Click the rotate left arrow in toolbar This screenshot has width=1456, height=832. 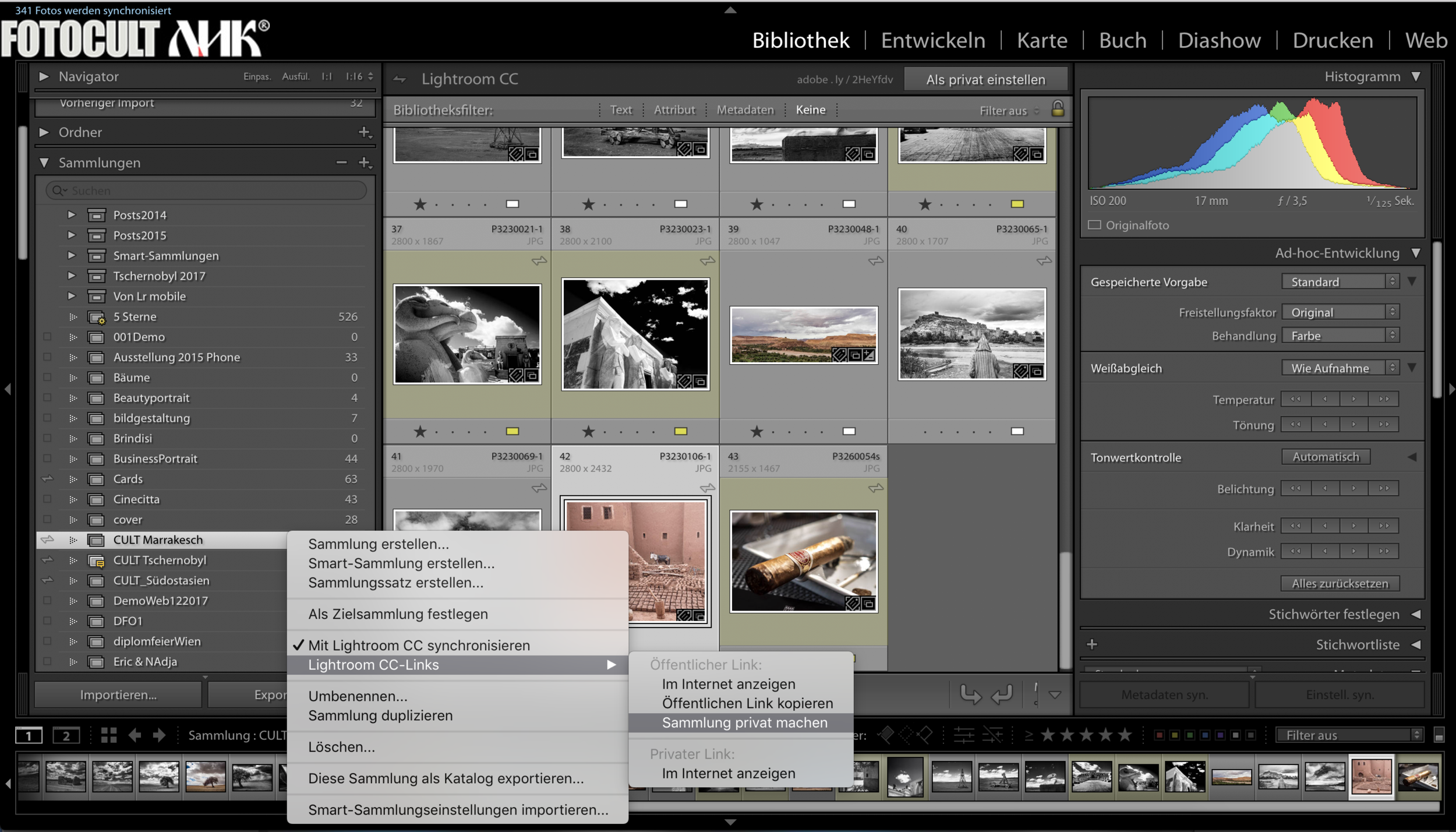(970, 694)
